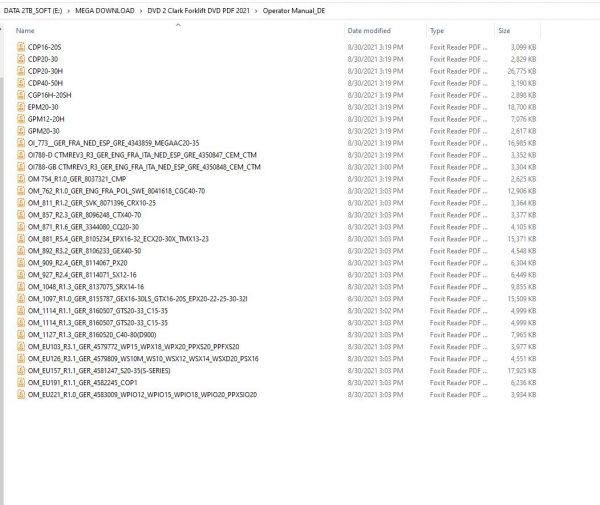
Task: Sort files by Name column header
Action: tap(25, 31)
